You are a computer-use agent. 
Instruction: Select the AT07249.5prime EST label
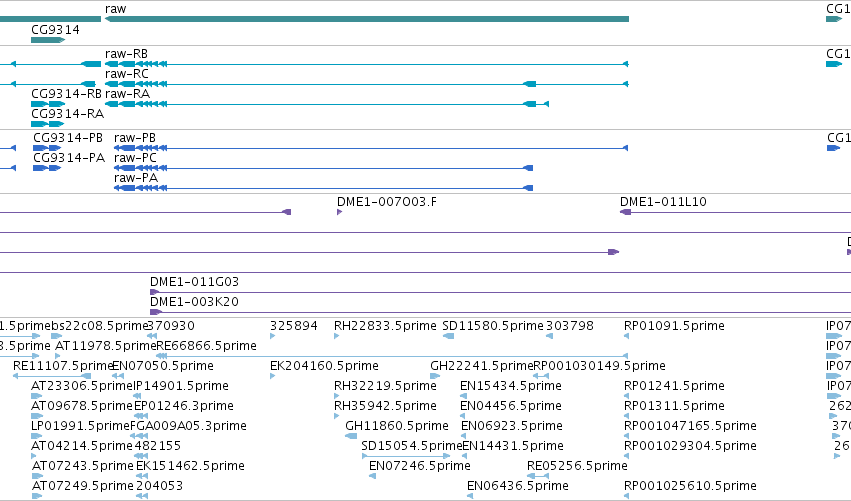point(82,486)
